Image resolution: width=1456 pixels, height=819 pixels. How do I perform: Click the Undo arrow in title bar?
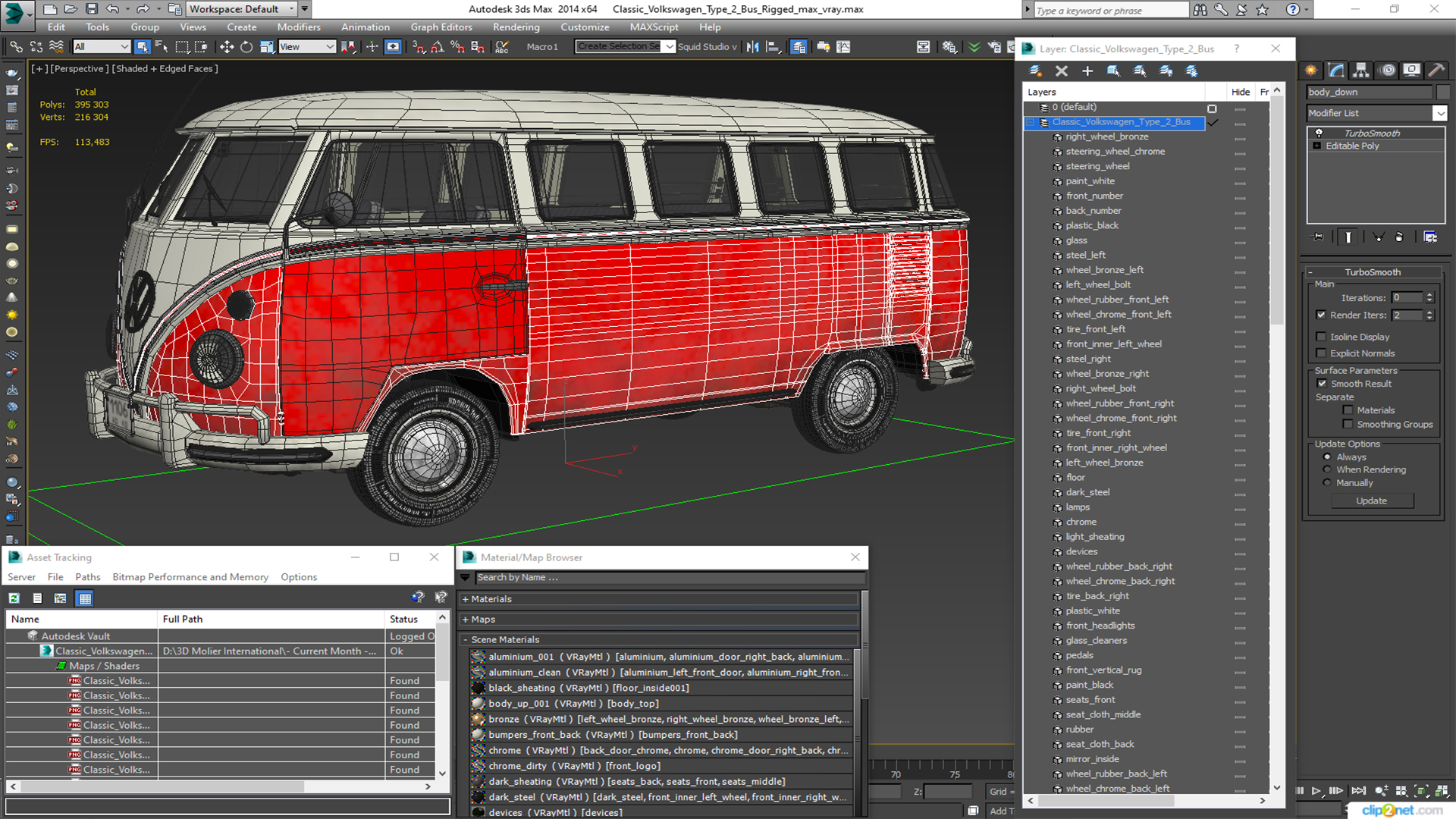112,9
